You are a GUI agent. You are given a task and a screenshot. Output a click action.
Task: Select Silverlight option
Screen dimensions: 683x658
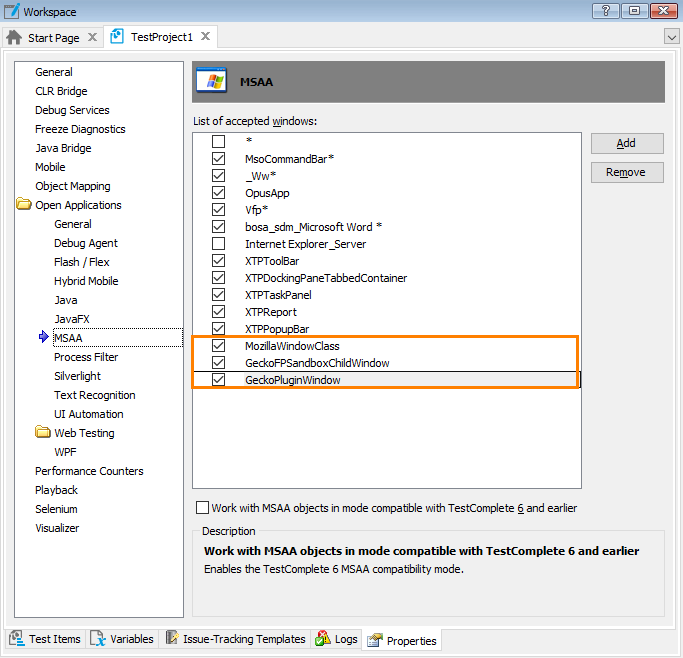pos(77,376)
